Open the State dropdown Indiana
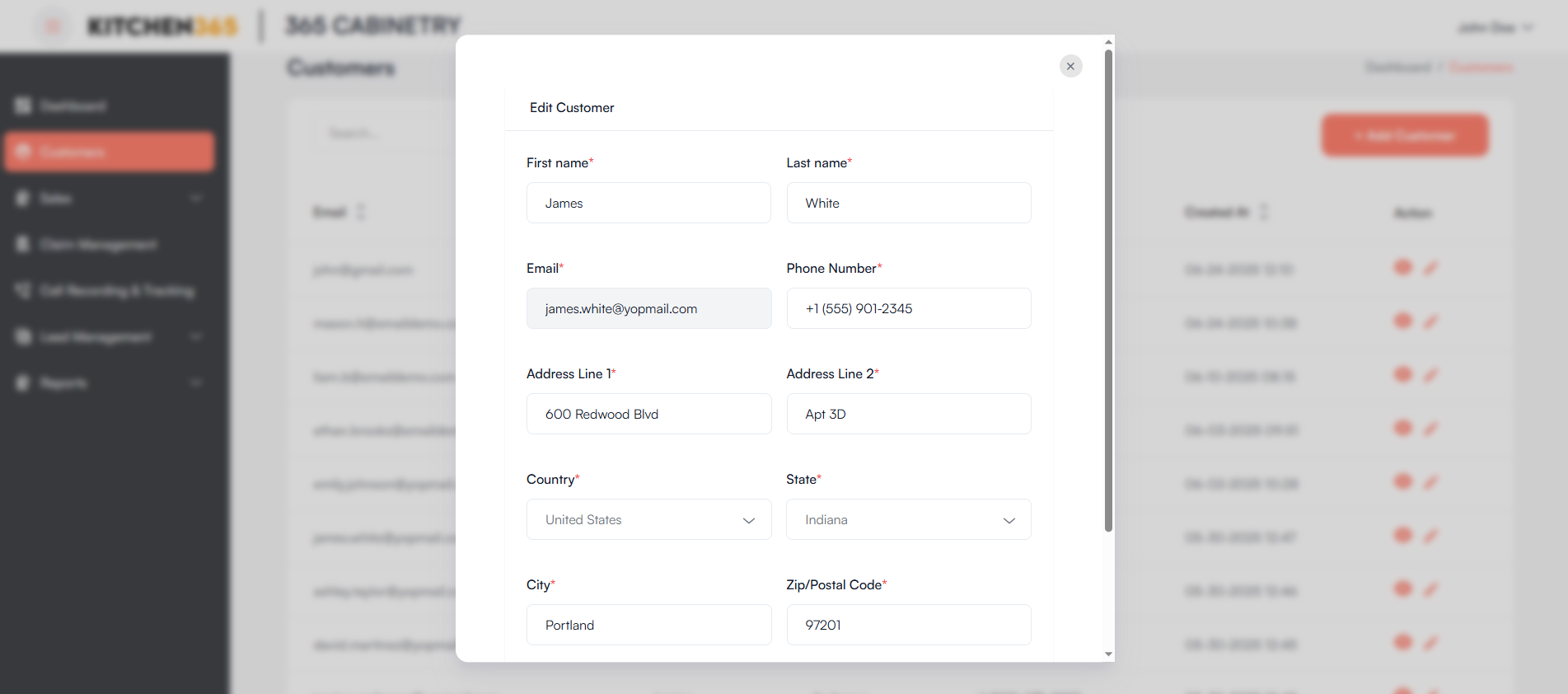Screen dimensions: 1568x694 tap(909, 519)
